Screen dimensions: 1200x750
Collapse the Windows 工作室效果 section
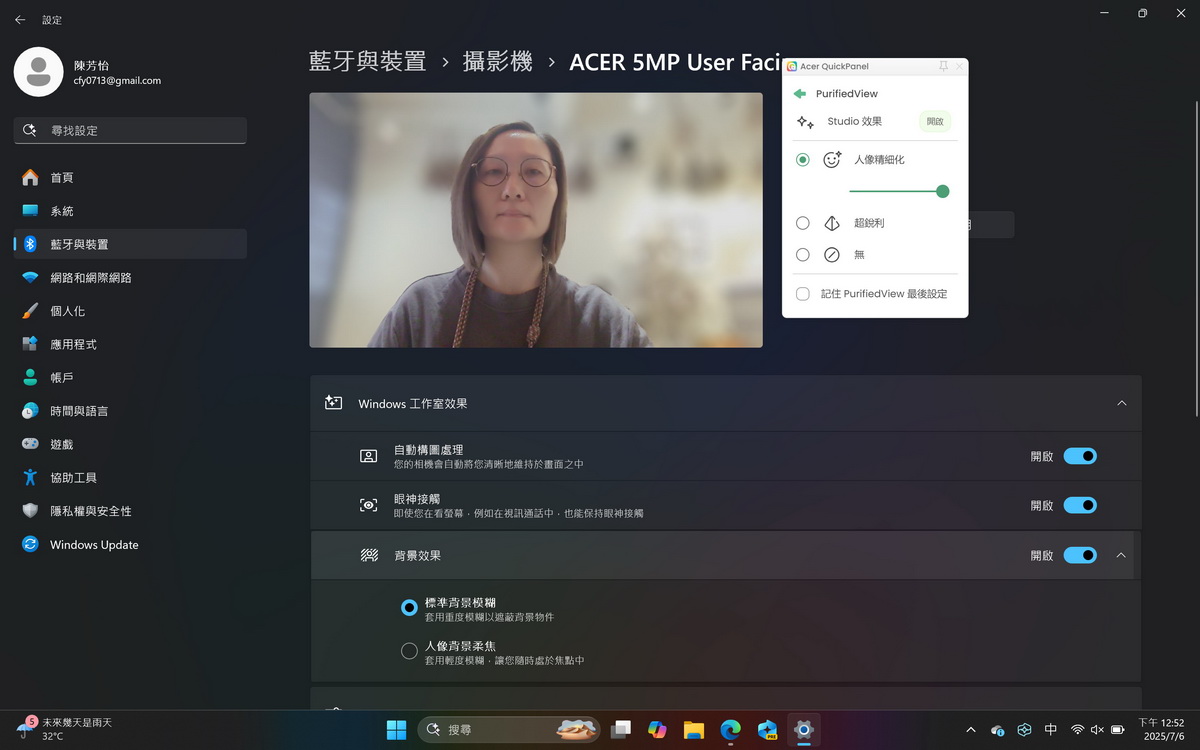1121,403
